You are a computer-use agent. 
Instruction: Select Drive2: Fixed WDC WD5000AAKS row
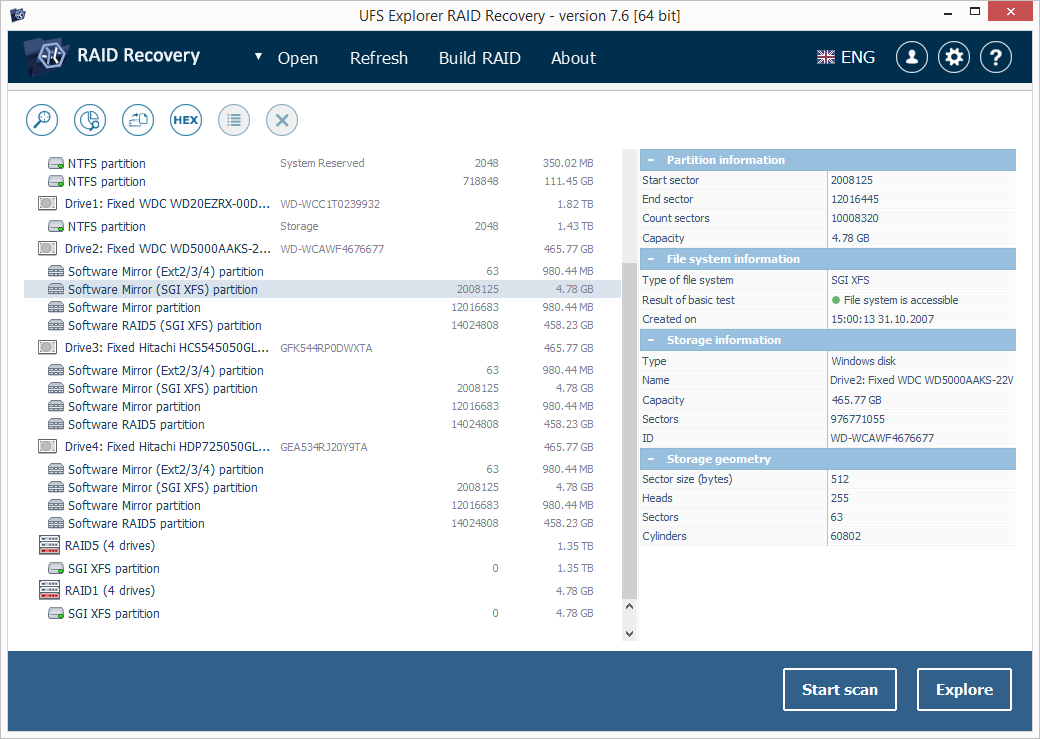(322, 249)
